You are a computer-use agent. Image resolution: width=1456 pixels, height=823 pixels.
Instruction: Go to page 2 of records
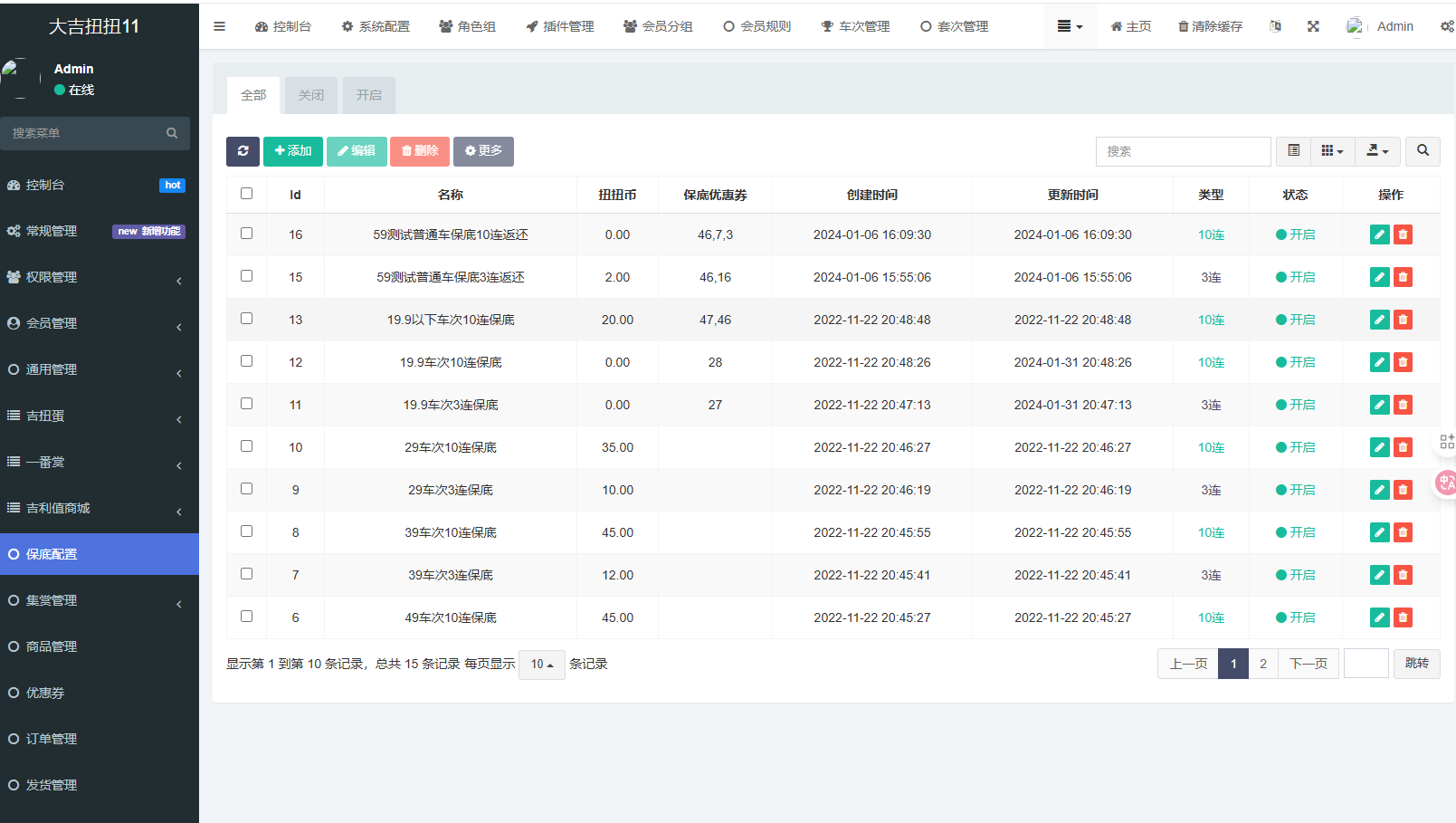point(1263,664)
